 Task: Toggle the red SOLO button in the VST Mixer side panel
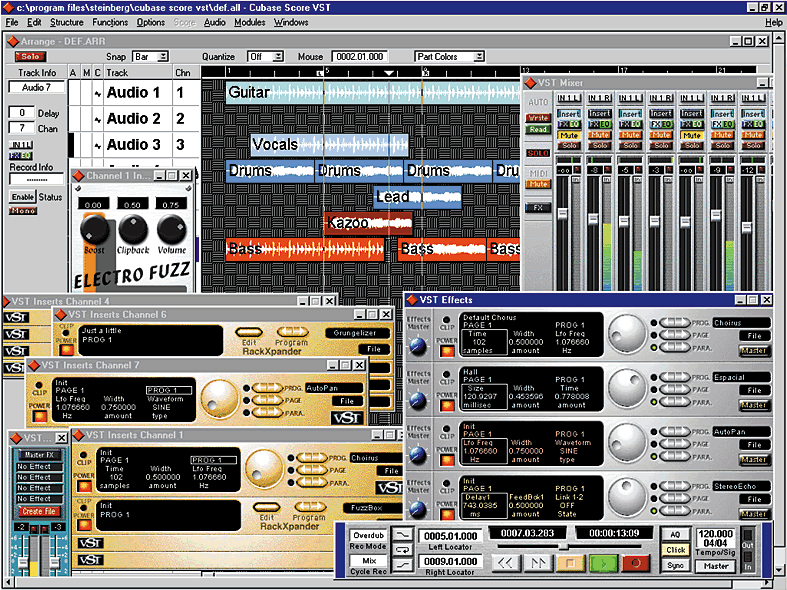click(538, 153)
